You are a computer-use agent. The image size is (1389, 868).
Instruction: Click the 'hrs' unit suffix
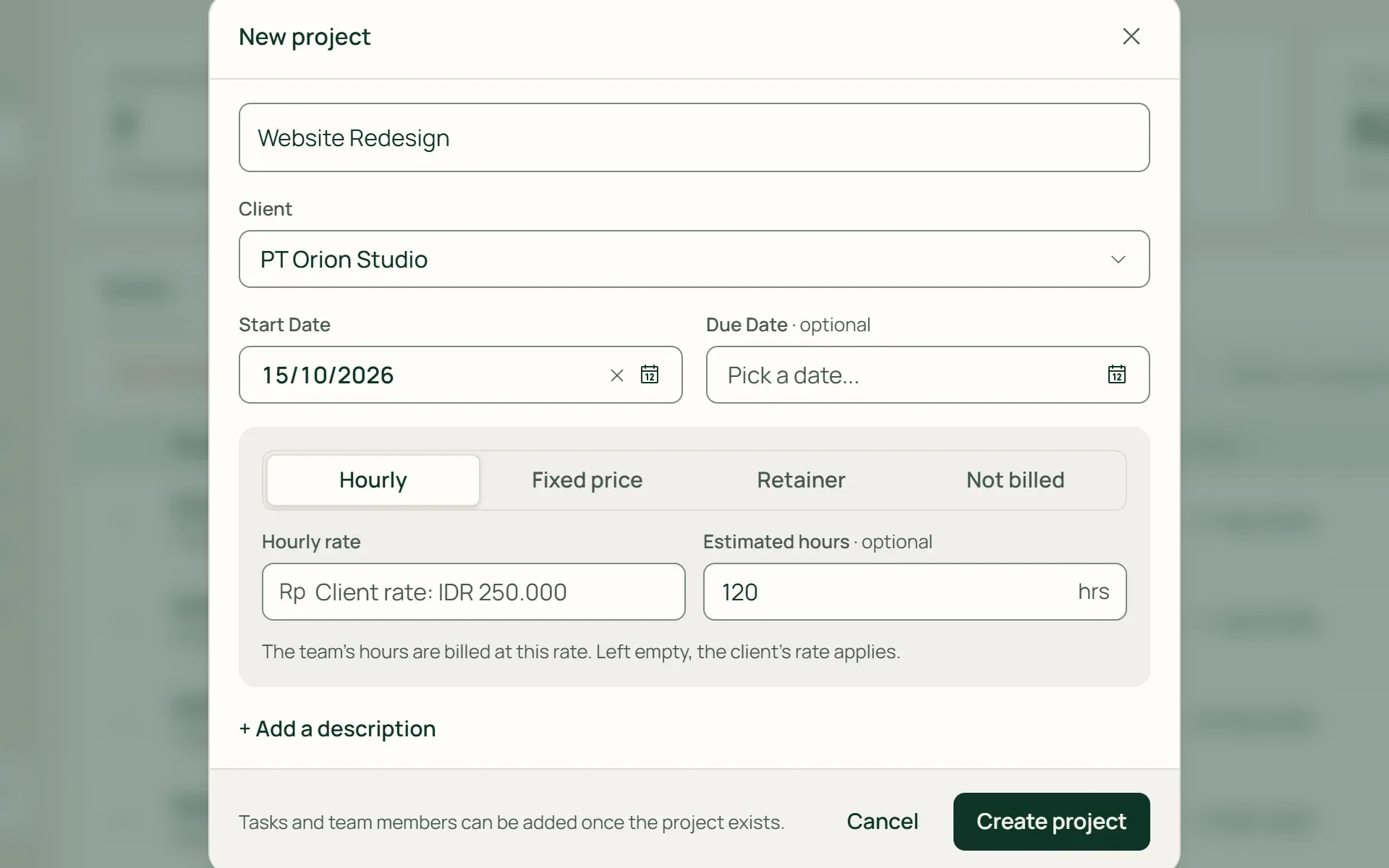[1093, 592]
